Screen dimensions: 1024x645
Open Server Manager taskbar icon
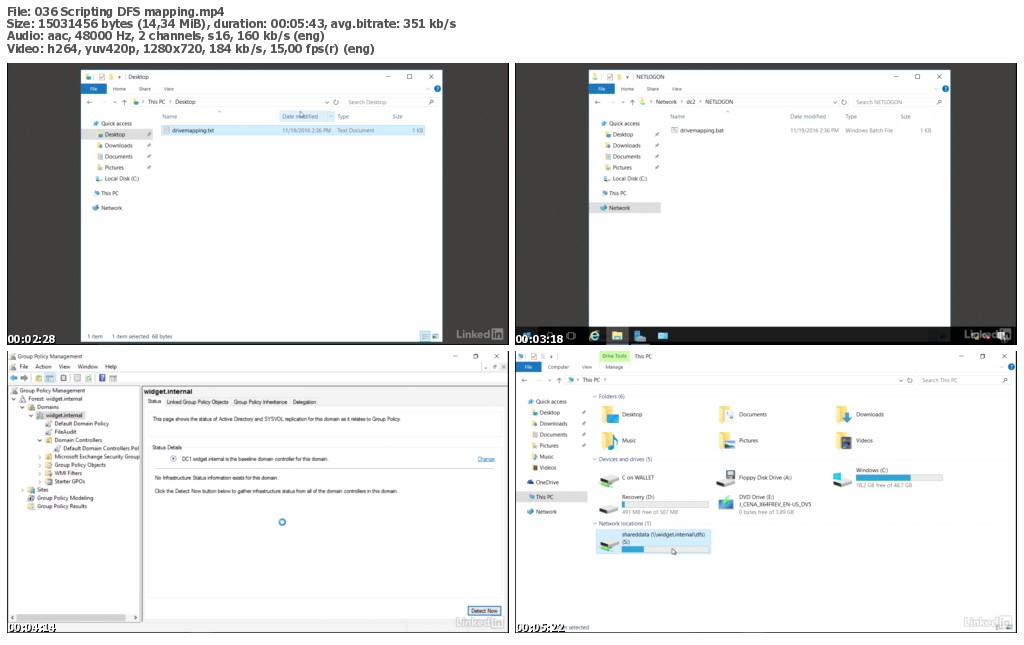640,336
